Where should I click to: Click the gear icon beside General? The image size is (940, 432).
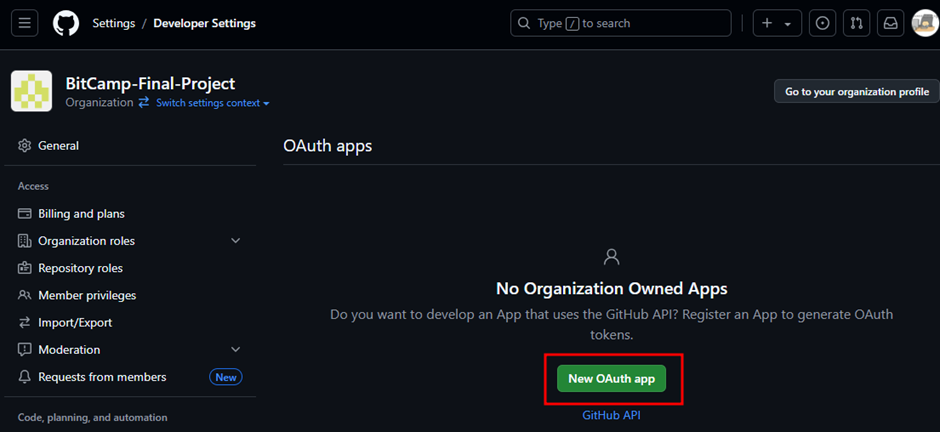(25, 146)
